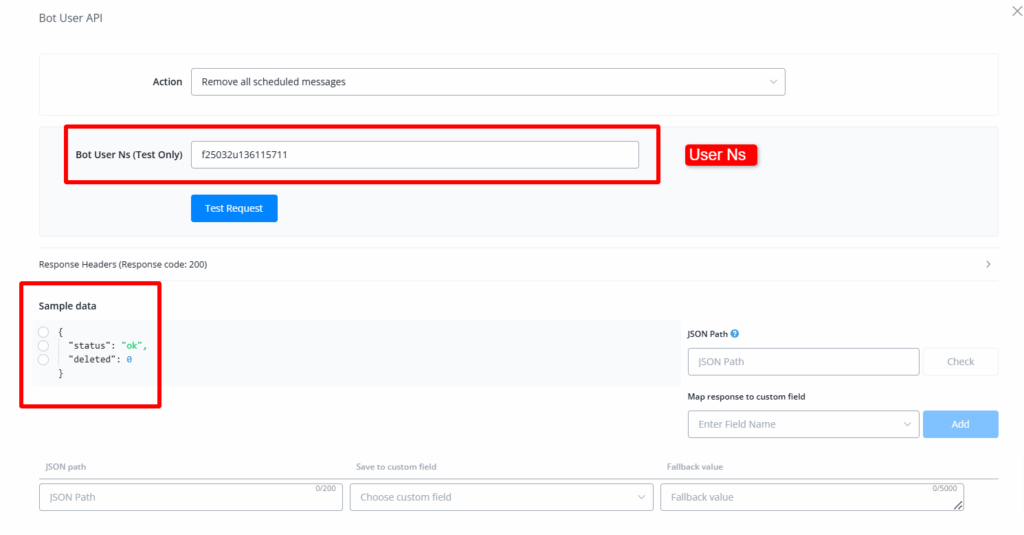Expand the Response Headers chevron
Image resolution: width=1024 pixels, height=535 pixels.
[x=988, y=264]
